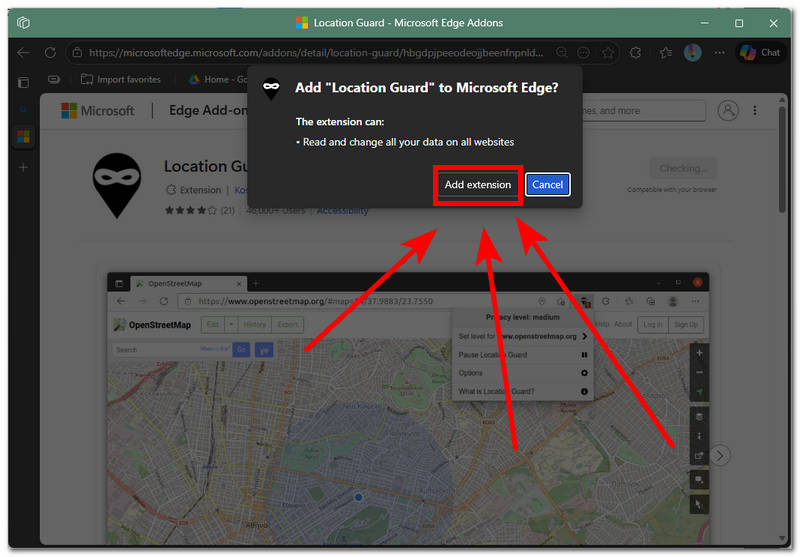Open the Settings and more ellipsis menu
Image resolution: width=800 pixels, height=557 pixels.
[x=719, y=53]
